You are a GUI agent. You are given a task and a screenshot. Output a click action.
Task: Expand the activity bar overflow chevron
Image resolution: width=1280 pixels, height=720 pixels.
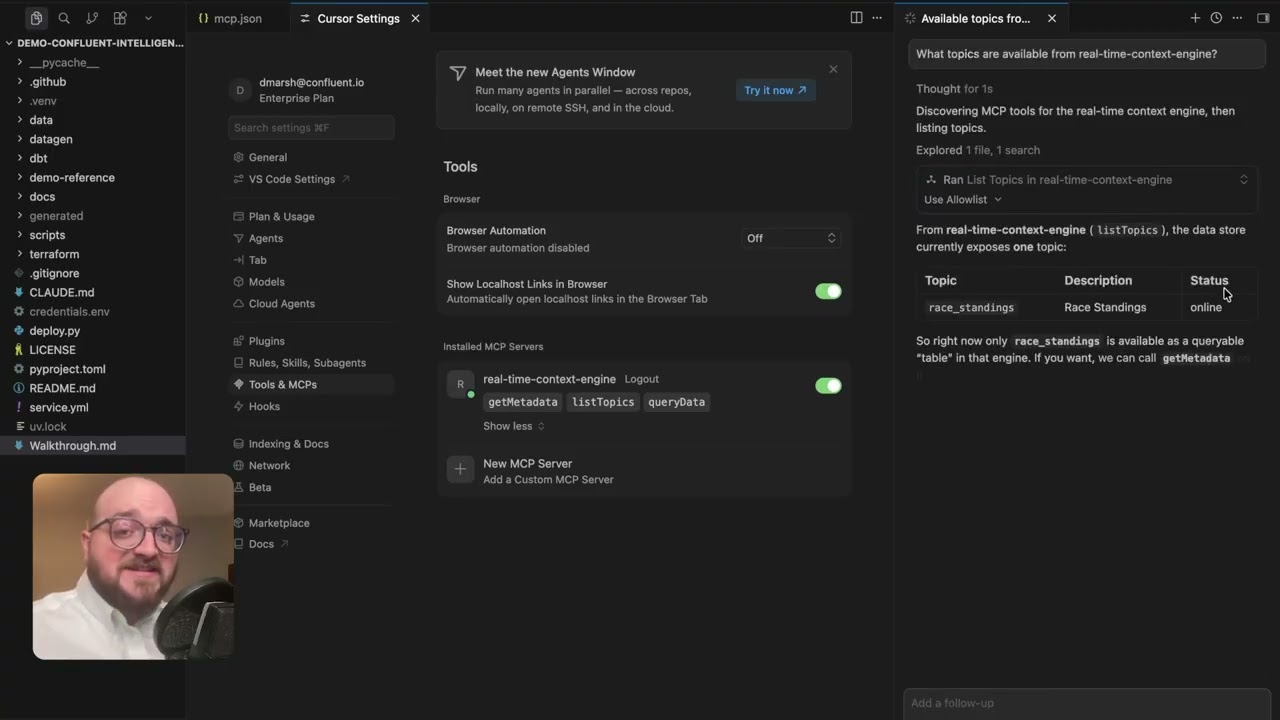148,18
